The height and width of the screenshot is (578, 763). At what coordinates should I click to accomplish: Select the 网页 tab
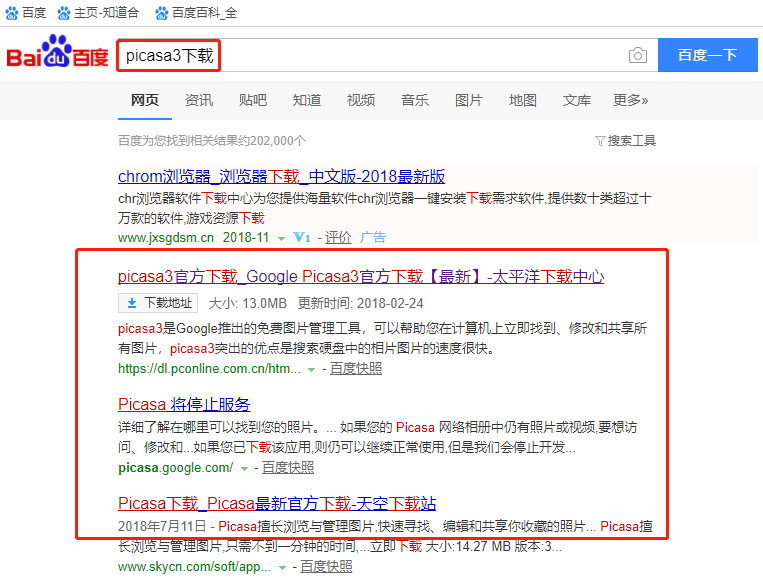145,100
